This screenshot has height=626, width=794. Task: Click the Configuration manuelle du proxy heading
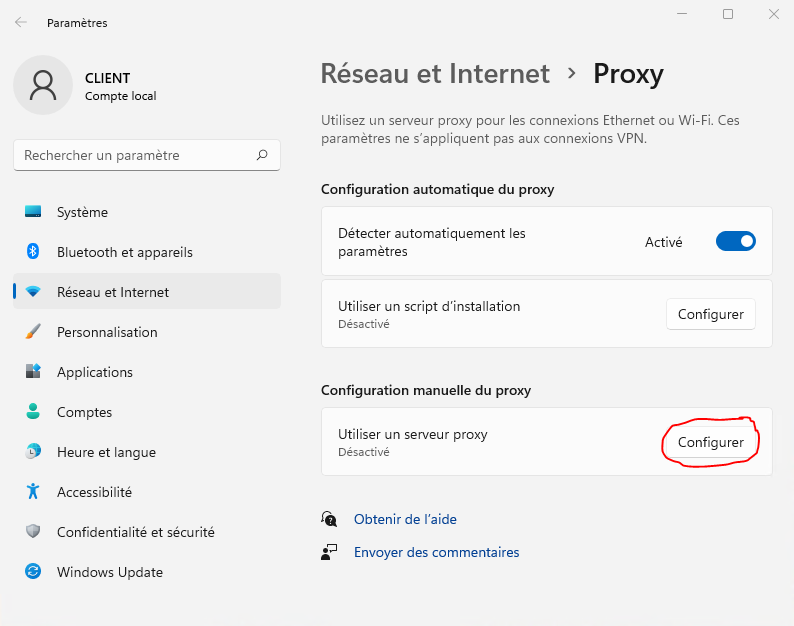click(x=426, y=390)
